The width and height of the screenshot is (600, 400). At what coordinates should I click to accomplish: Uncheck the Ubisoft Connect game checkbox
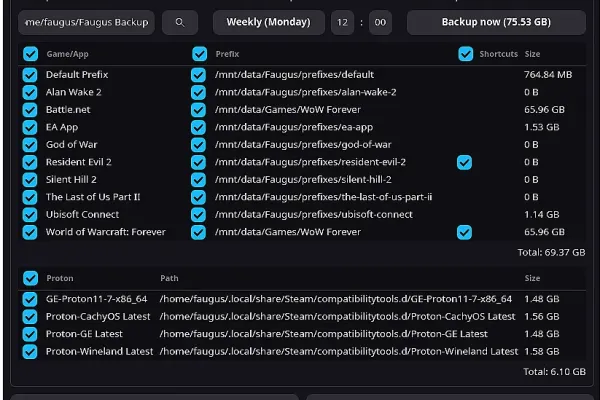coord(30,215)
